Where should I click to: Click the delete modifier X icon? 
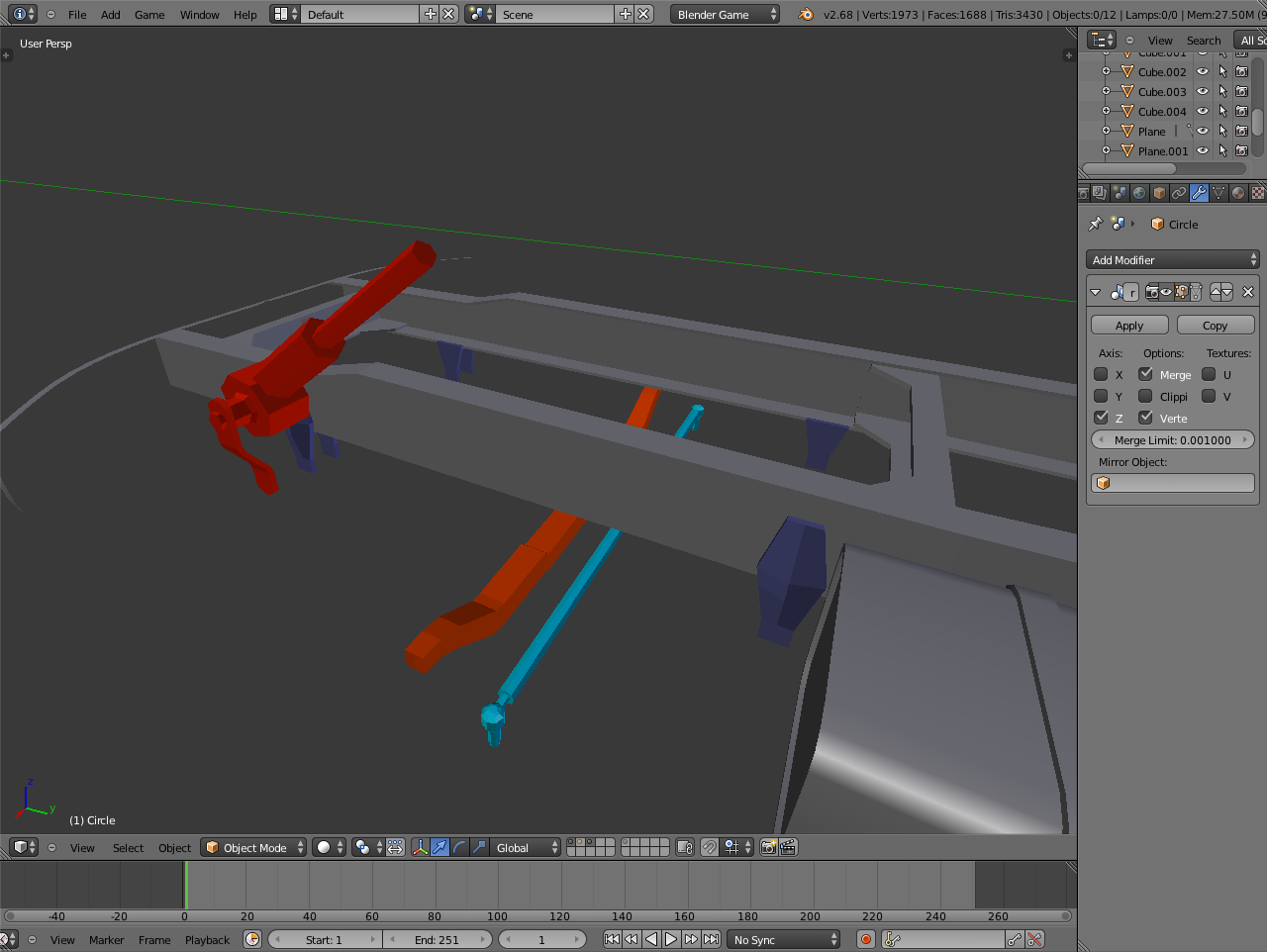pos(1248,292)
